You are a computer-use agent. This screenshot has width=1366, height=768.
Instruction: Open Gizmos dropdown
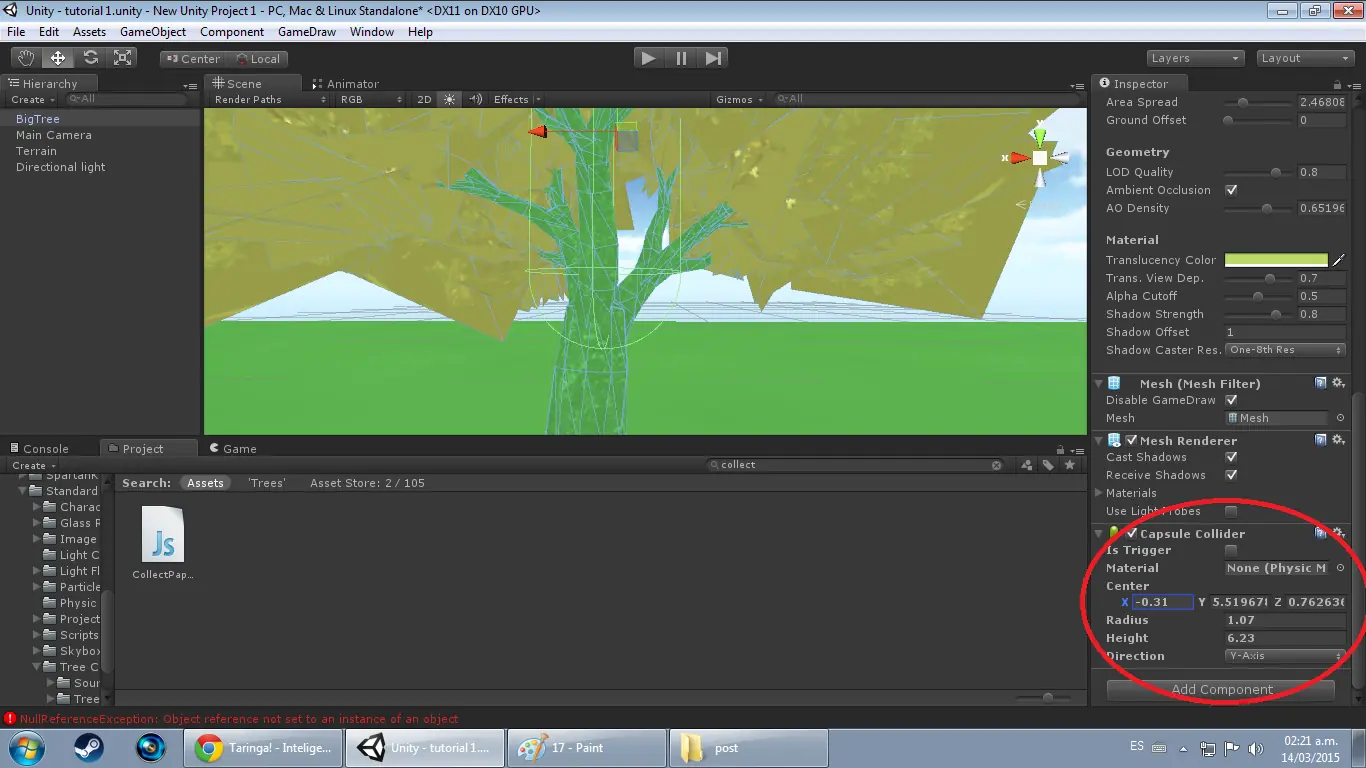(x=740, y=99)
